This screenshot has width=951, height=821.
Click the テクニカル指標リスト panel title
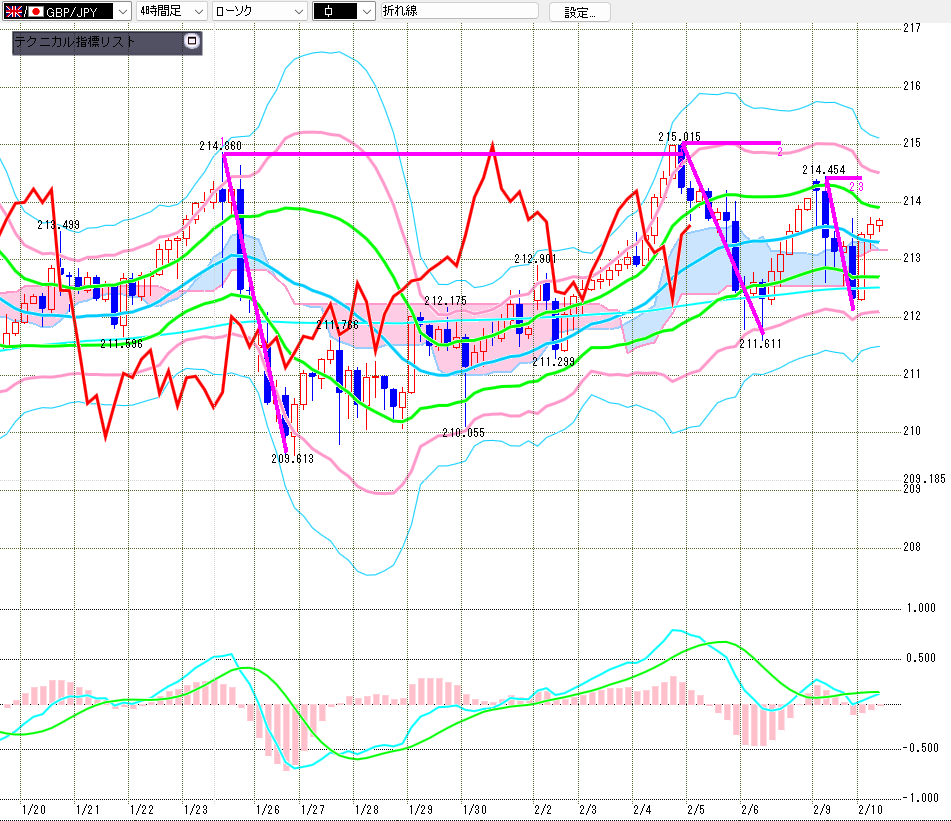[x=75, y=43]
